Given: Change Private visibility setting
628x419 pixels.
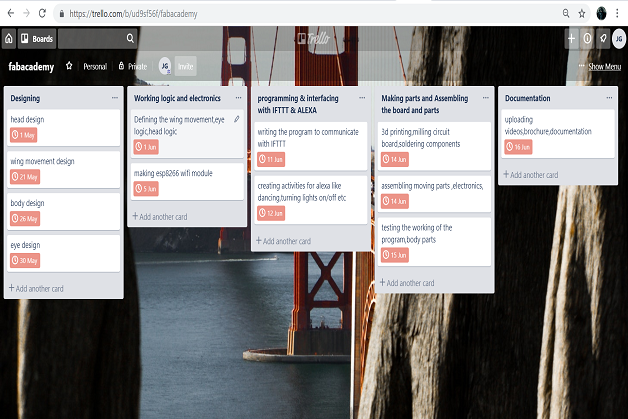Looking at the screenshot, I should 133,66.
